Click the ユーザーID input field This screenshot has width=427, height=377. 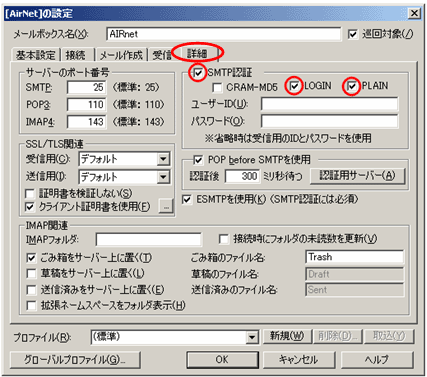click(329, 104)
